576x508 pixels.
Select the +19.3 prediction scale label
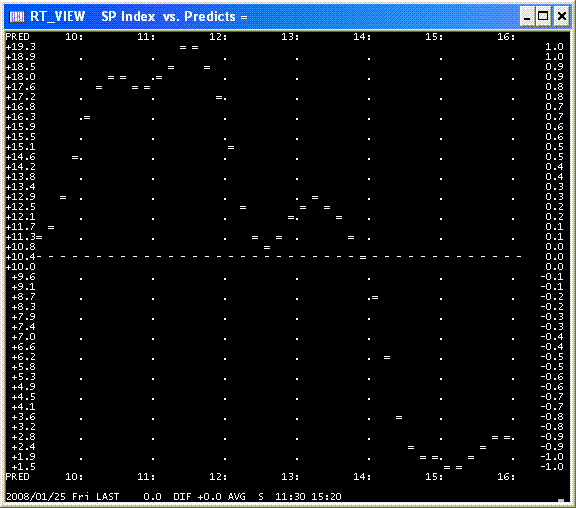click(x=21, y=47)
